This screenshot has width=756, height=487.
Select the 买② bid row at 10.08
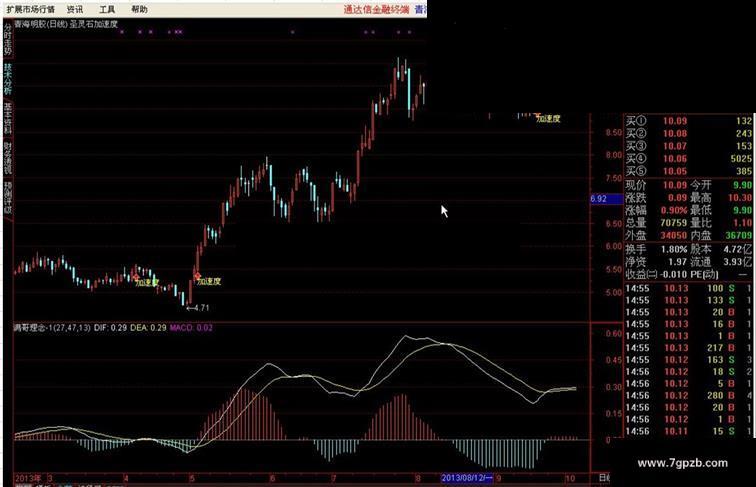click(x=689, y=133)
